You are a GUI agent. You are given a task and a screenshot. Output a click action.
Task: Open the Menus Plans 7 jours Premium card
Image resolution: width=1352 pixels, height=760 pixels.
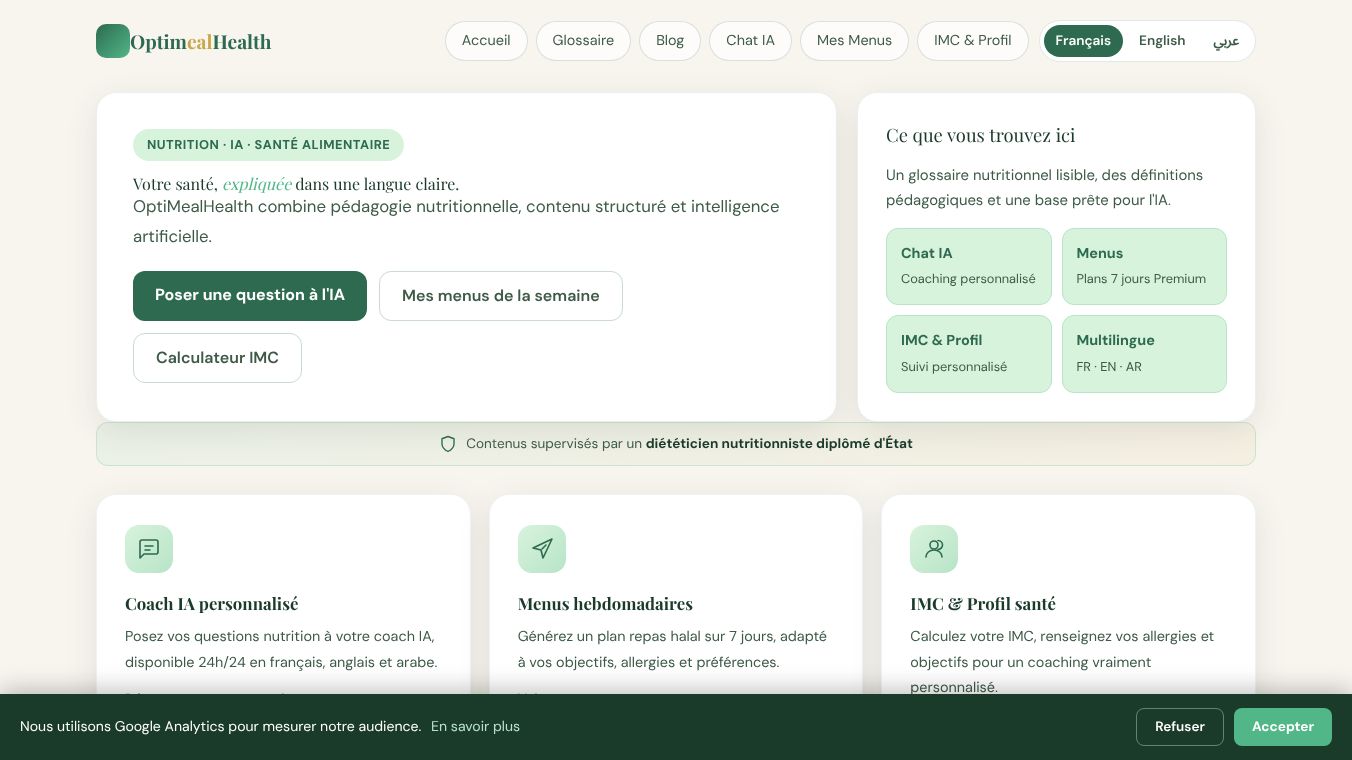point(1144,266)
